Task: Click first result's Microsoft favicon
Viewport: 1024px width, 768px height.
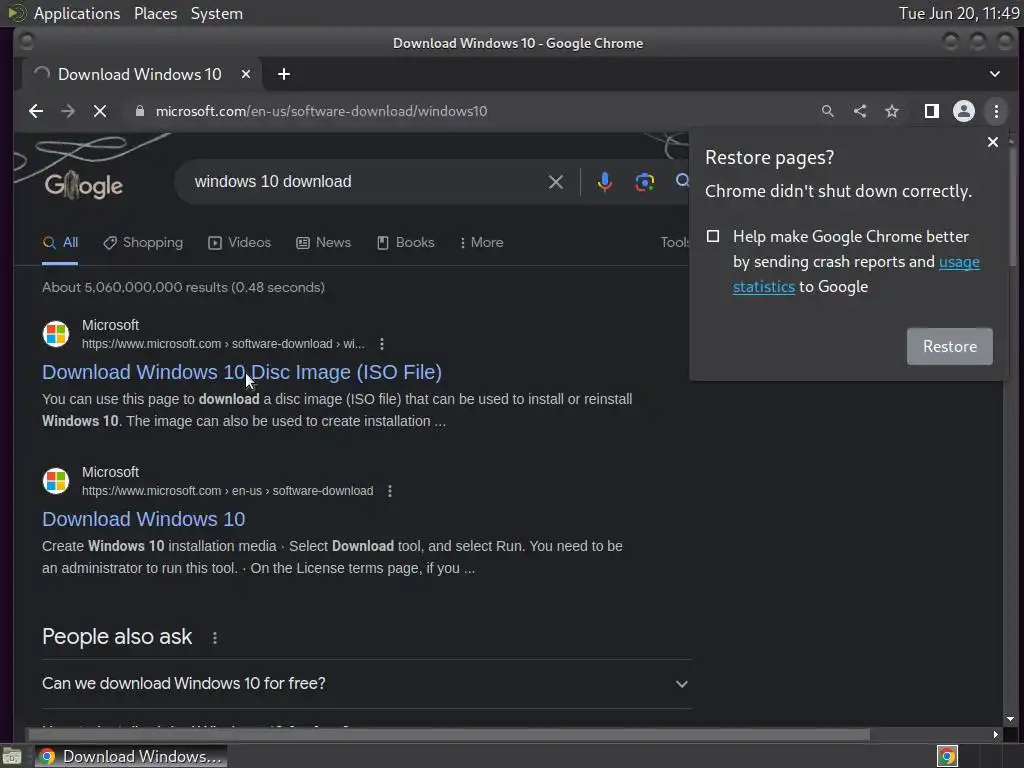Action: coord(56,334)
